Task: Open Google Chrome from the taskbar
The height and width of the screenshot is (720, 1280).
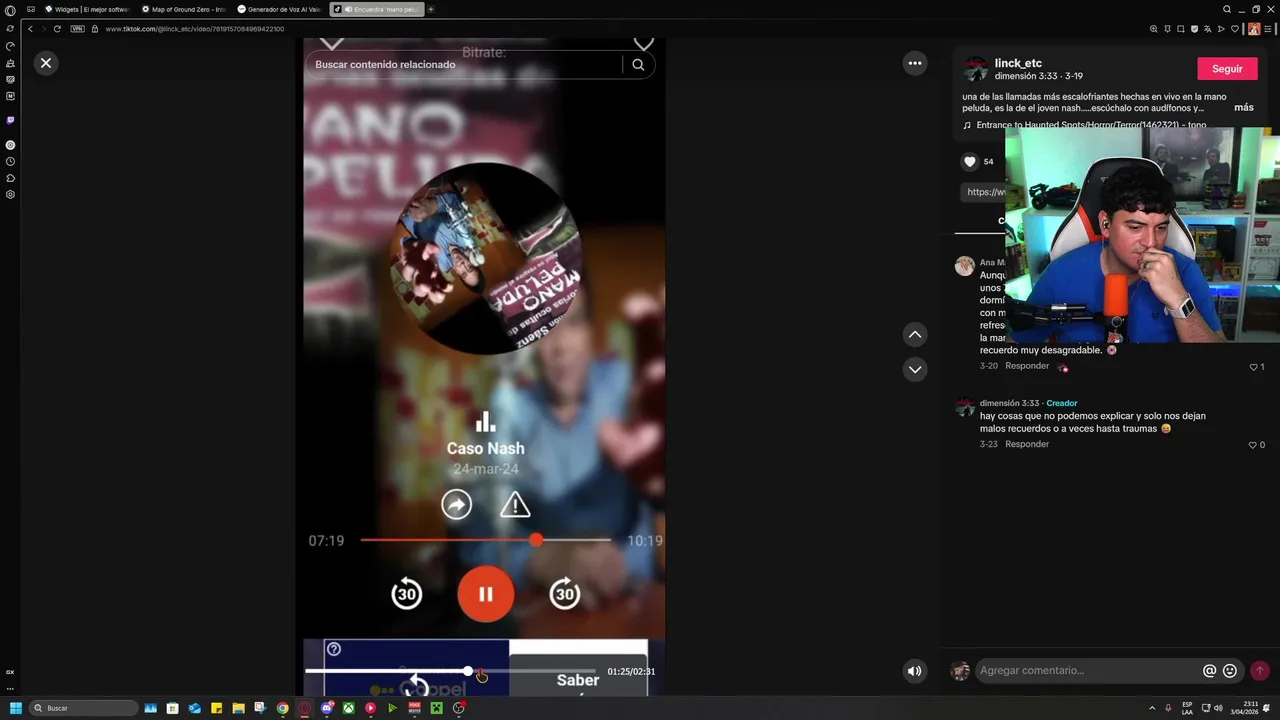Action: coord(282,708)
